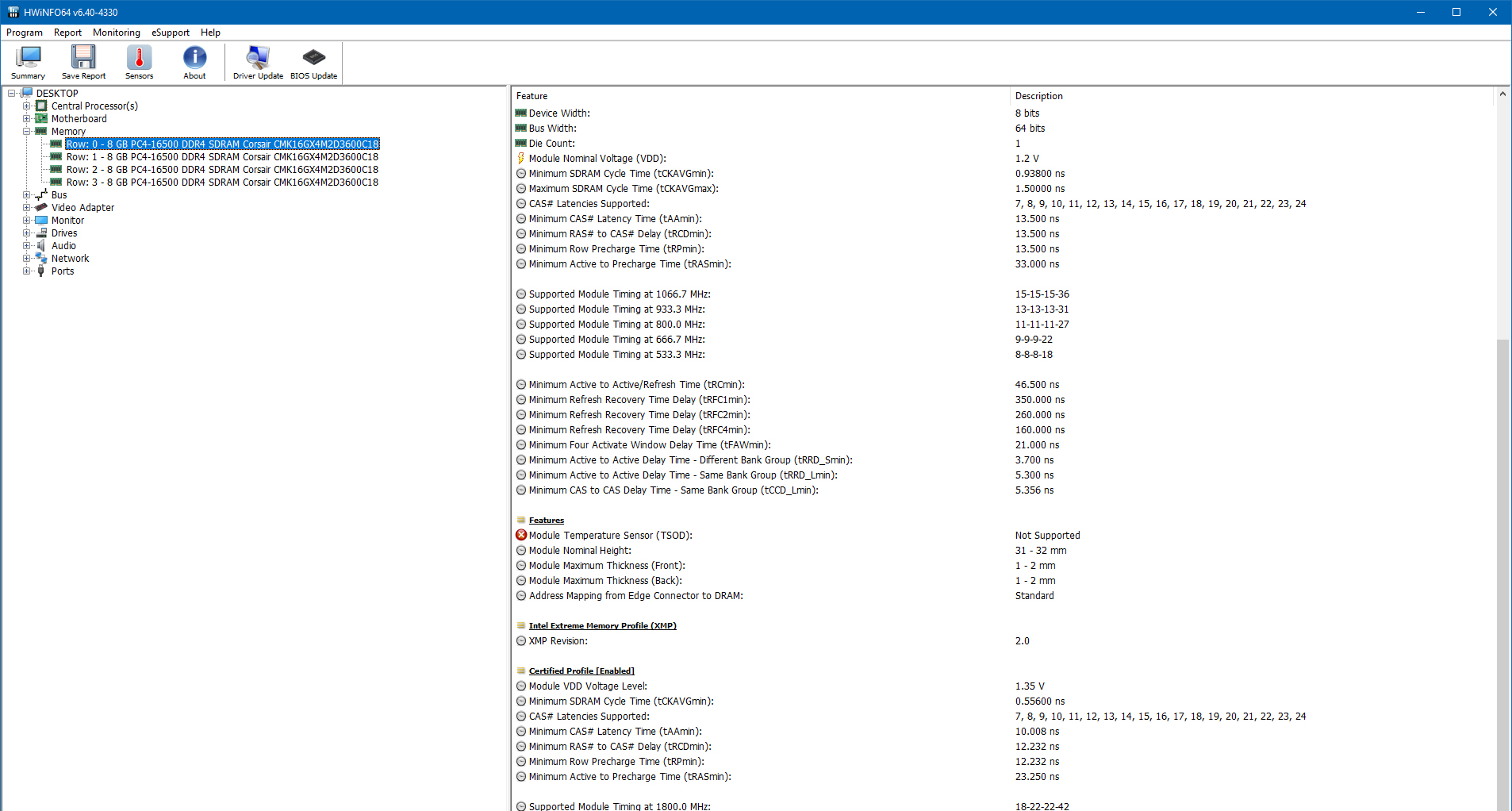This screenshot has height=811, width=1512.
Task: Expand the Video Adapter node
Action: (x=27, y=207)
